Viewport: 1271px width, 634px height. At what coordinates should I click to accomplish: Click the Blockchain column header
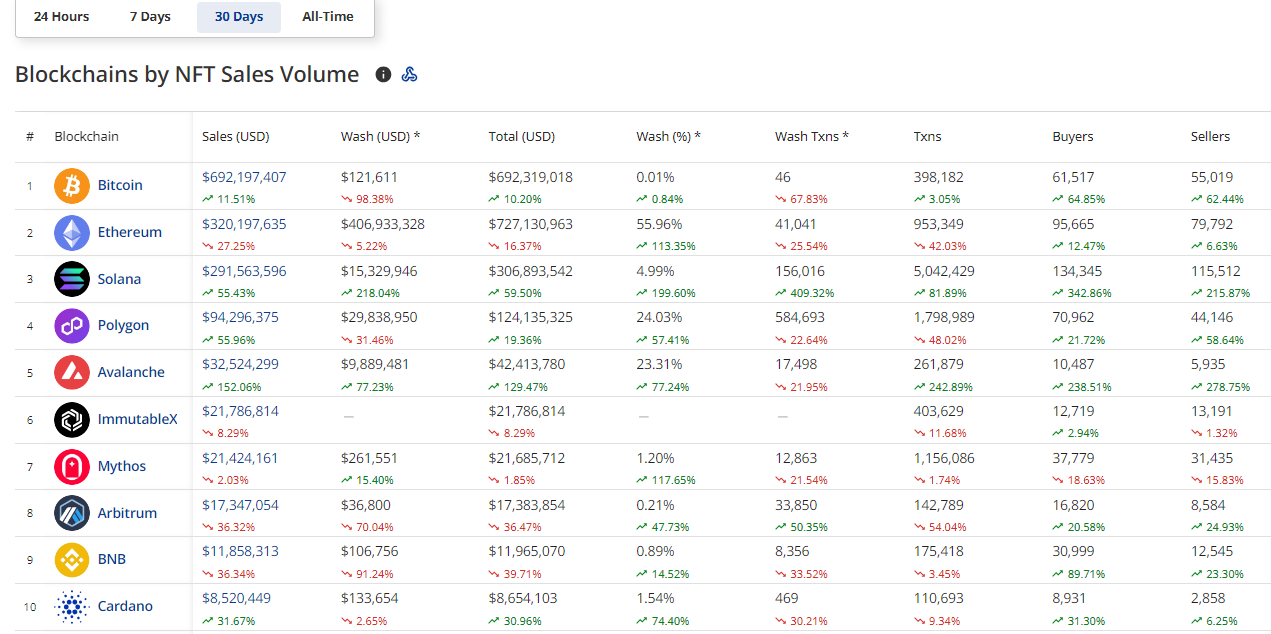86,137
